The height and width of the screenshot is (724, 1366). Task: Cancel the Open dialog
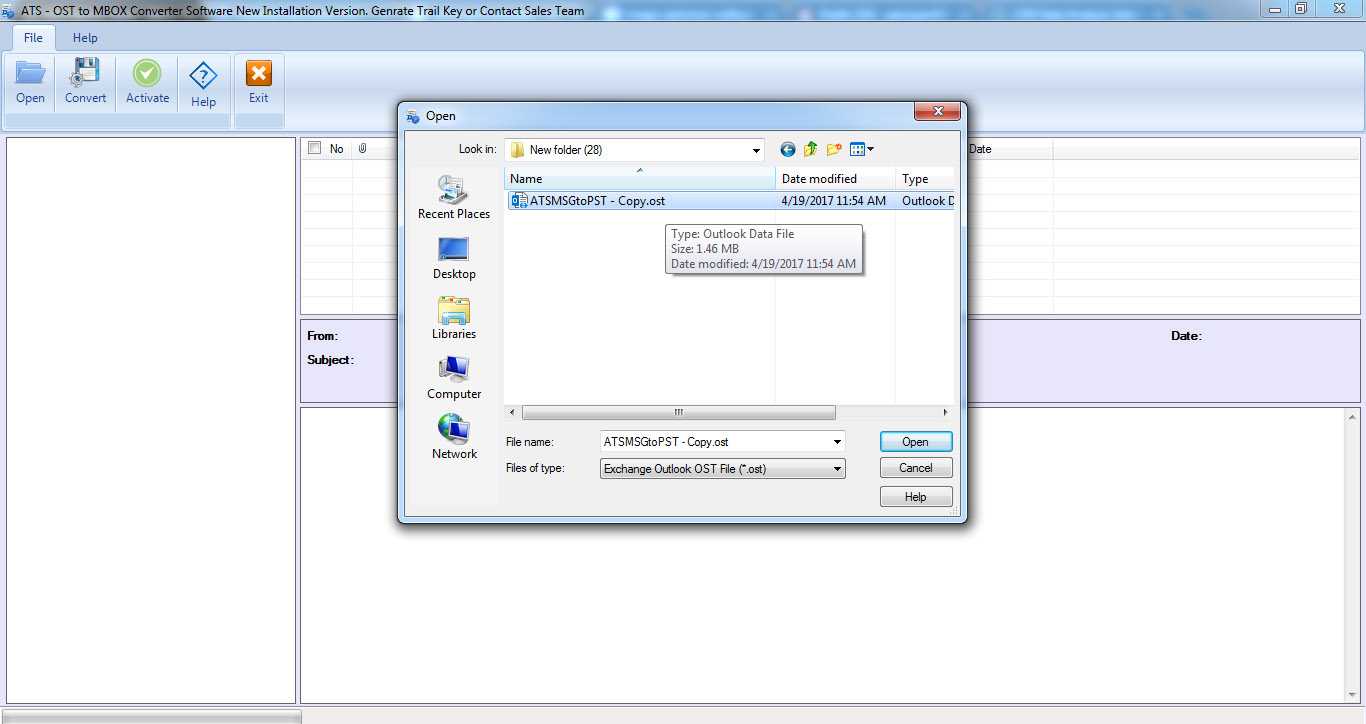pos(915,467)
